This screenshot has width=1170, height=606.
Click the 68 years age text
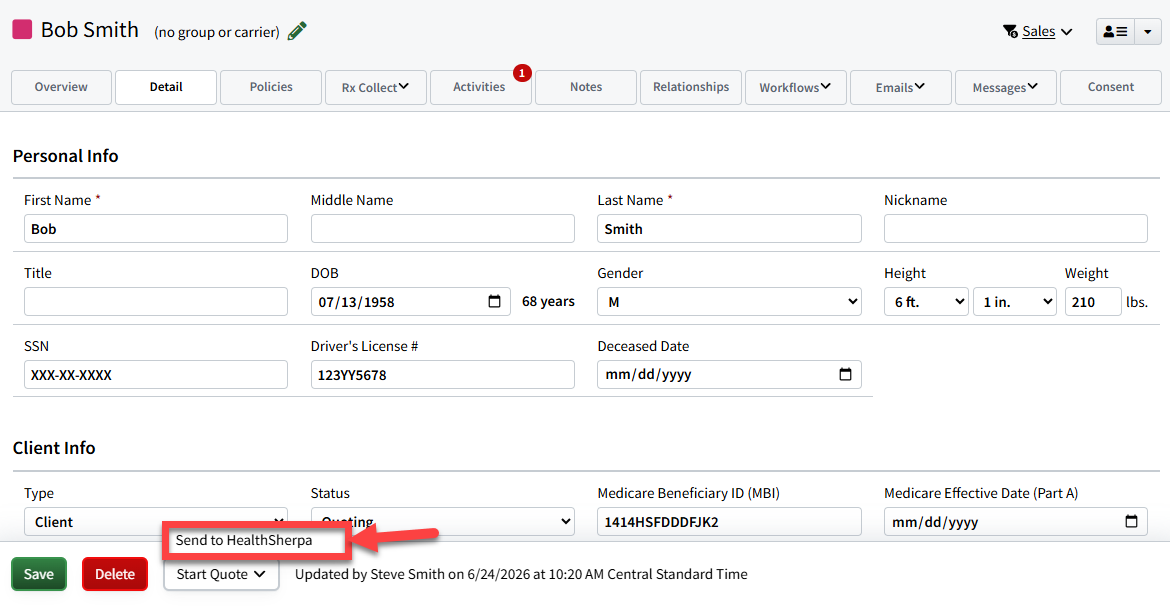pos(548,302)
